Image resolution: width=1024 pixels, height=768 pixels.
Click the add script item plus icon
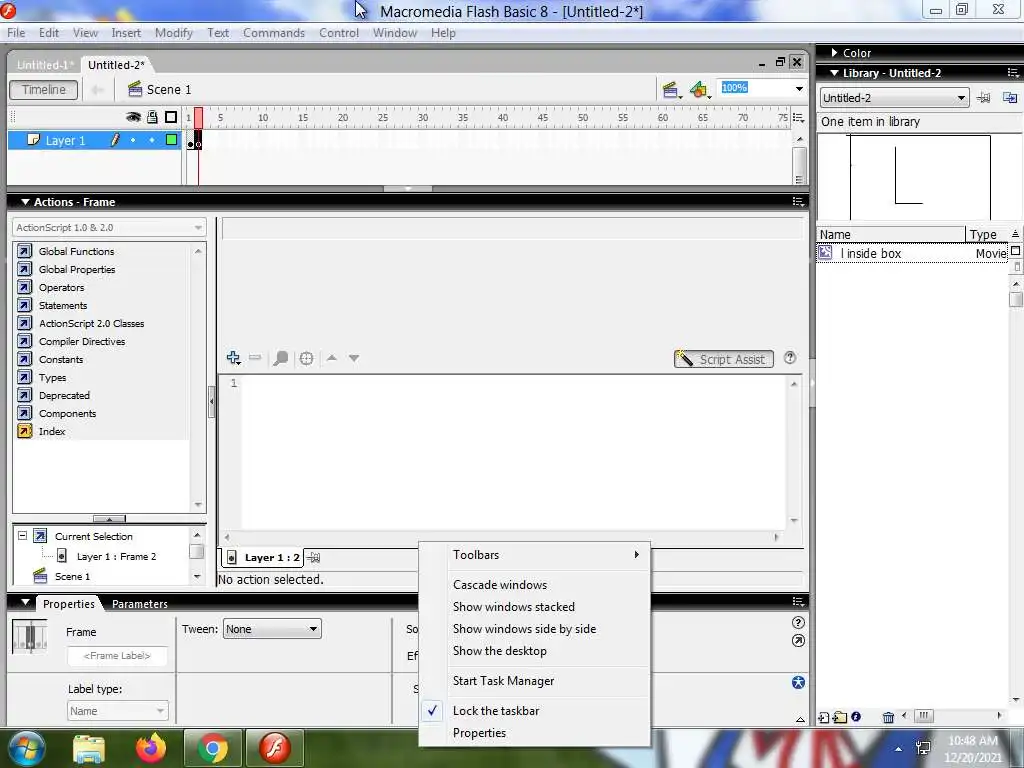pyautogui.click(x=233, y=358)
